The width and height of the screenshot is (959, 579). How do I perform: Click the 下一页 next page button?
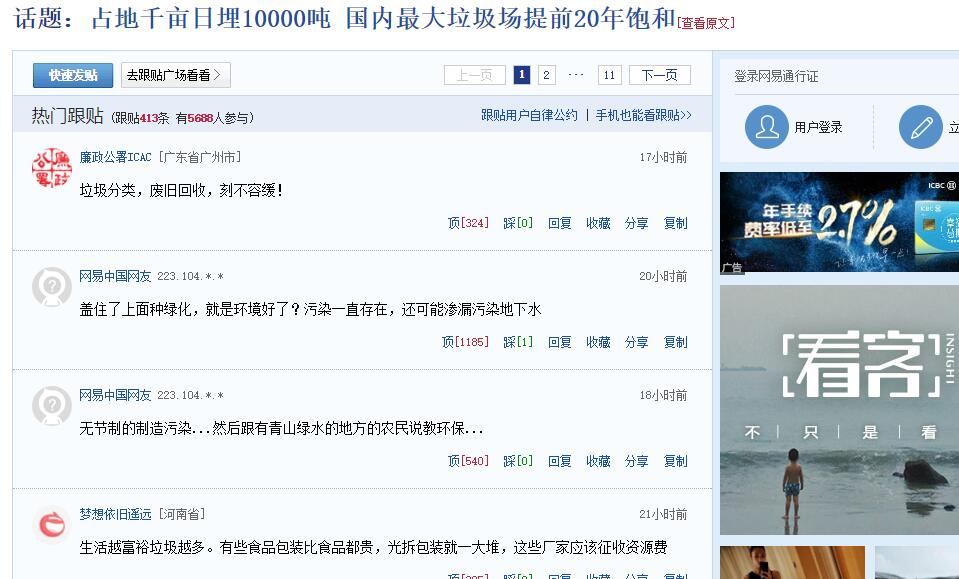click(x=660, y=75)
